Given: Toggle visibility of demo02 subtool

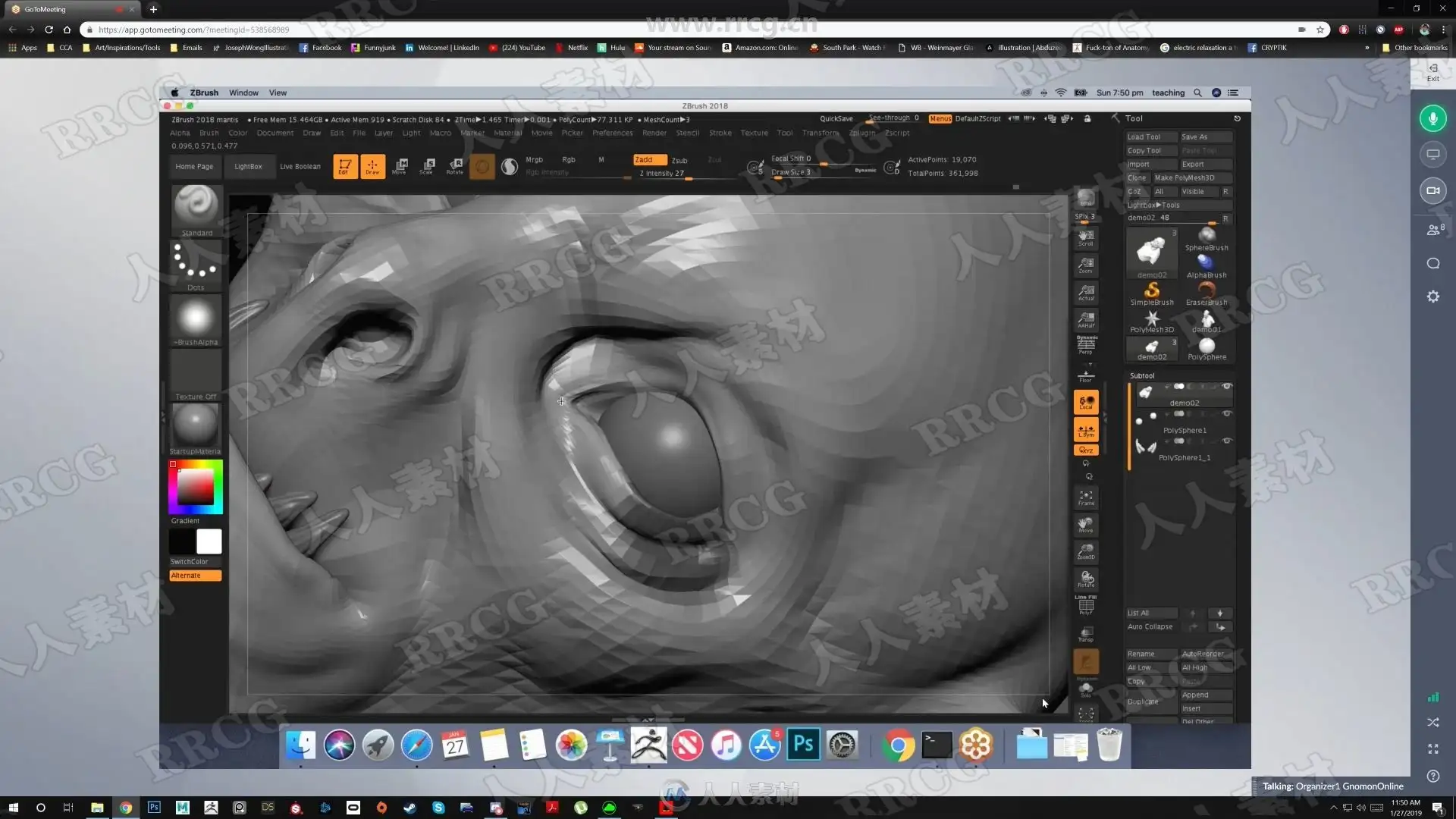Looking at the screenshot, I should pos(1227,387).
